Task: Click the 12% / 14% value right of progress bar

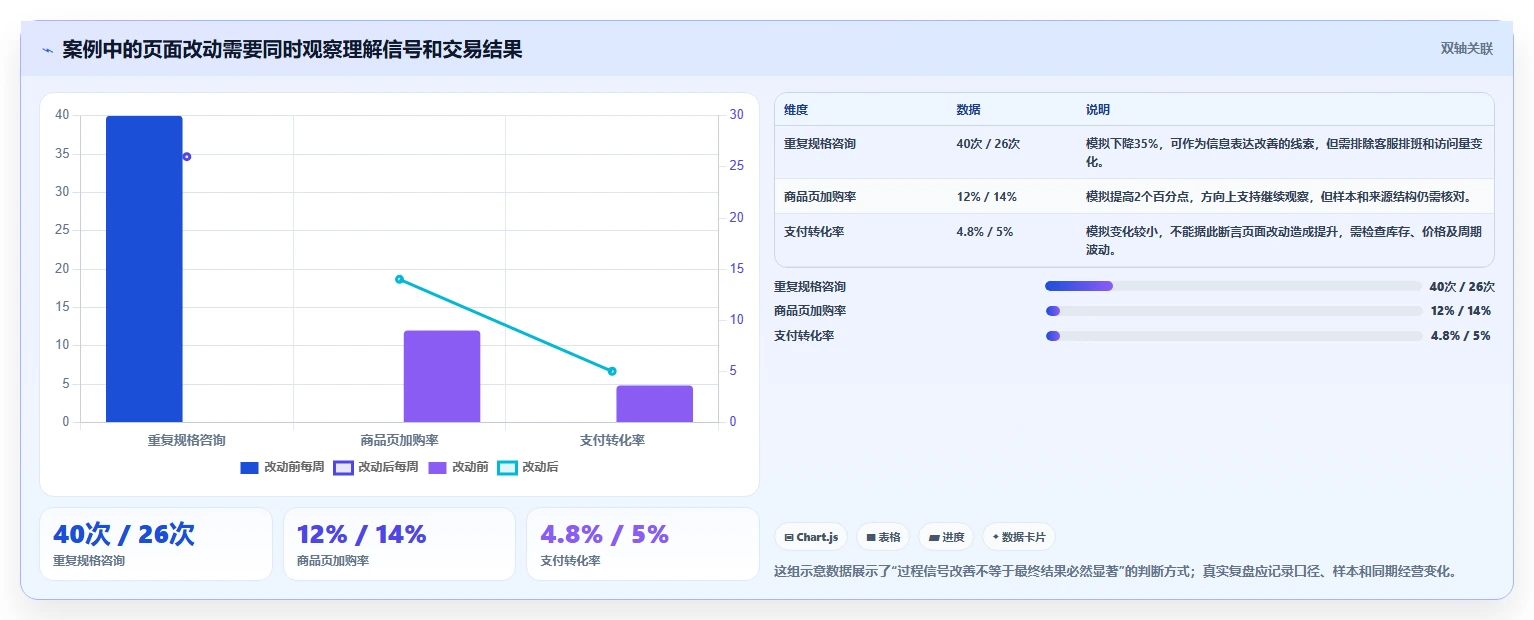Action: pos(1461,311)
